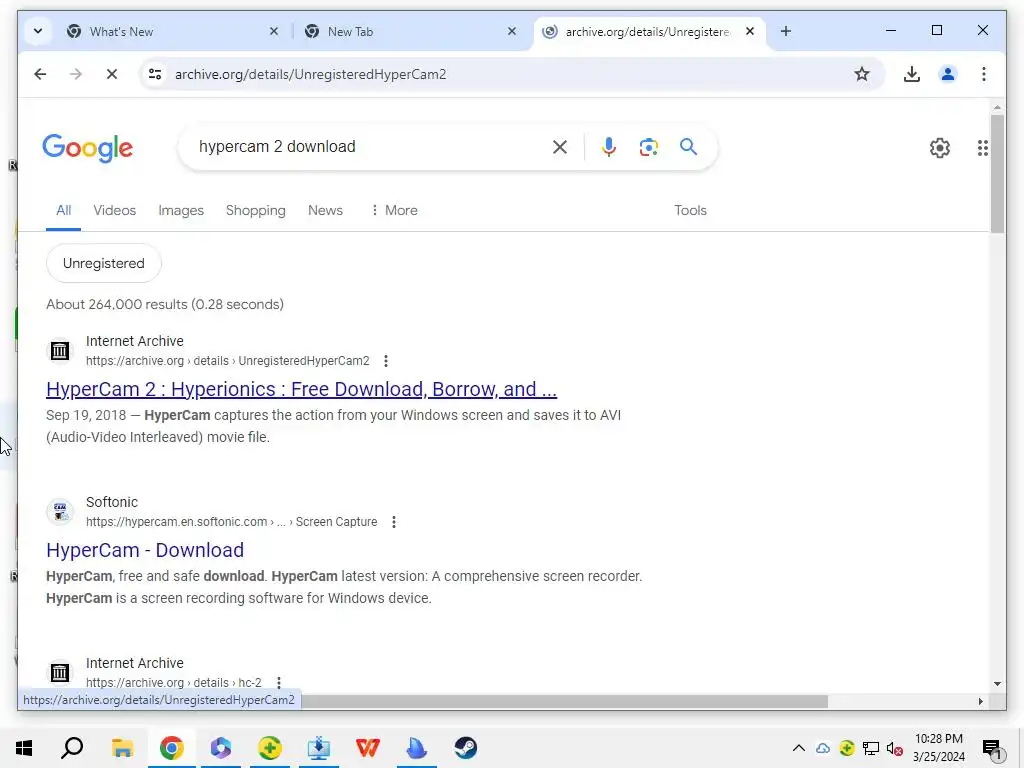Open options for the Softonic result
Image resolution: width=1024 pixels, height=768 pixels.
(x=394, y=522)
